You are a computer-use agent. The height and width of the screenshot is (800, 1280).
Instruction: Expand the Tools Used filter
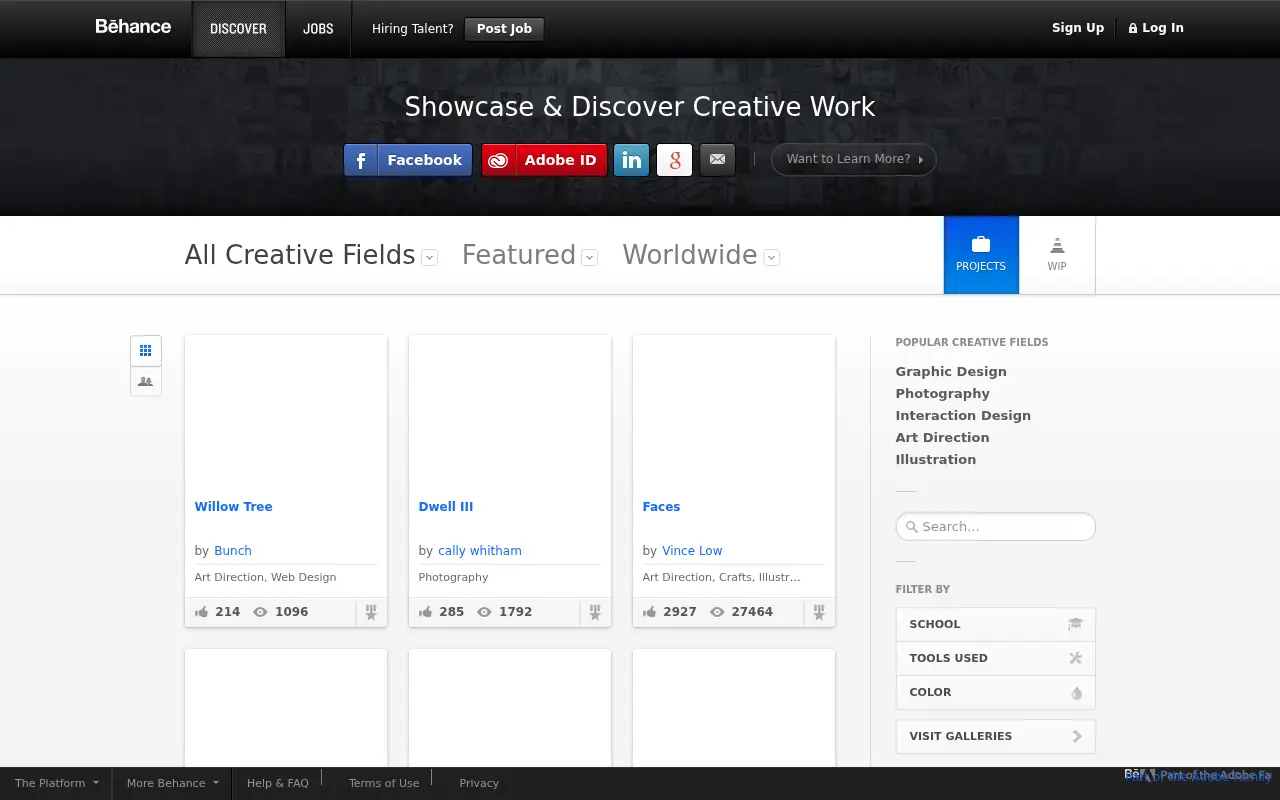(x=996, y=658)
